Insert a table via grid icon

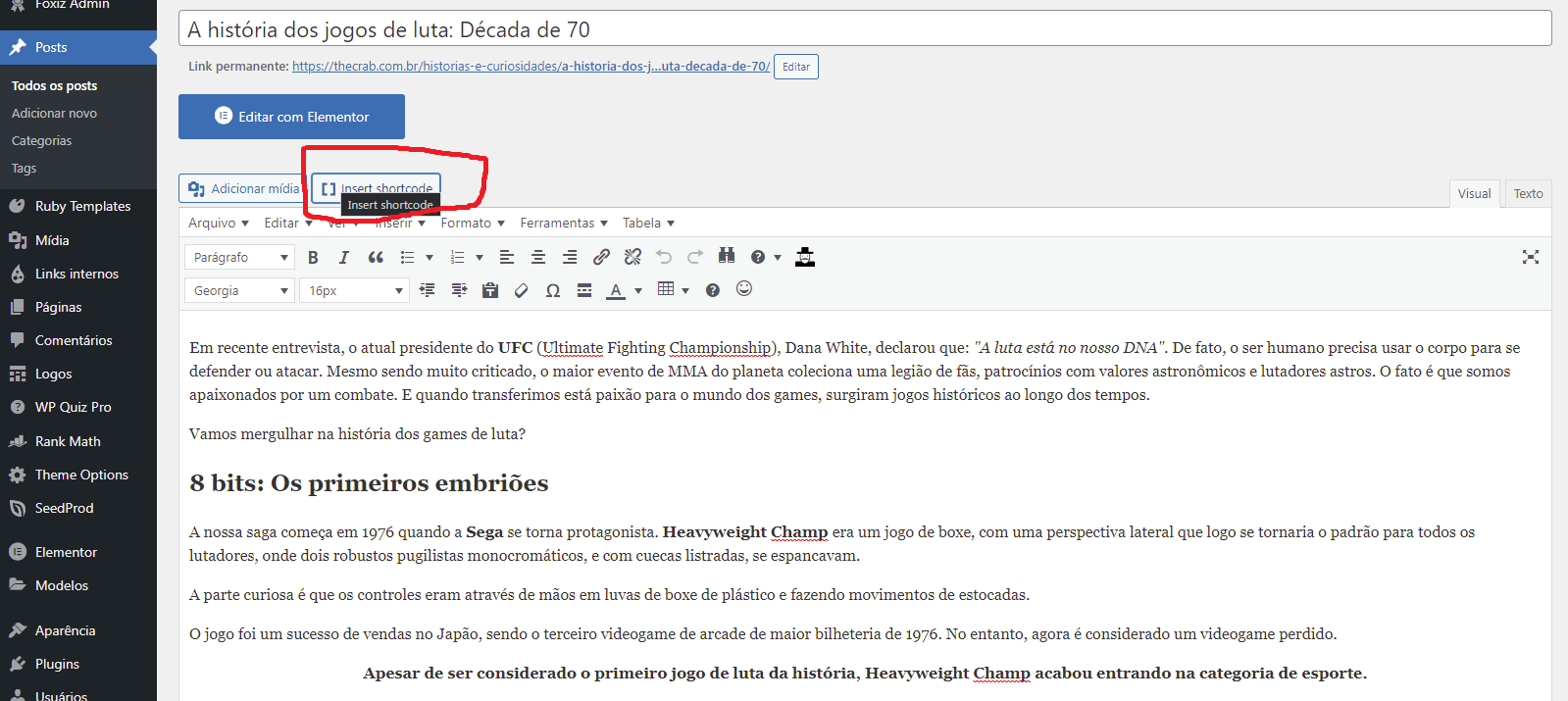click(666, 289)
